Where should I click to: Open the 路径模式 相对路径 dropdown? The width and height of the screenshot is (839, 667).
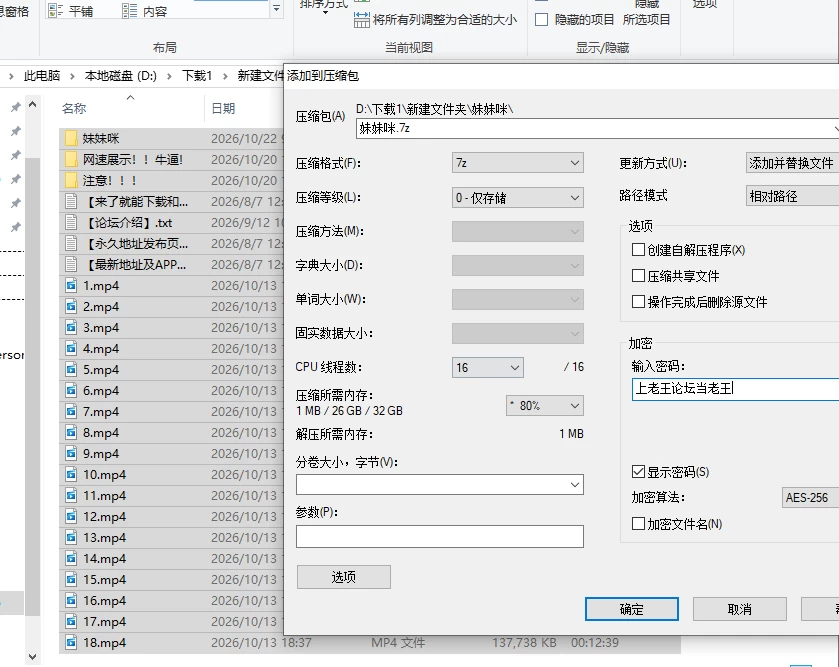tap(792, 196)
